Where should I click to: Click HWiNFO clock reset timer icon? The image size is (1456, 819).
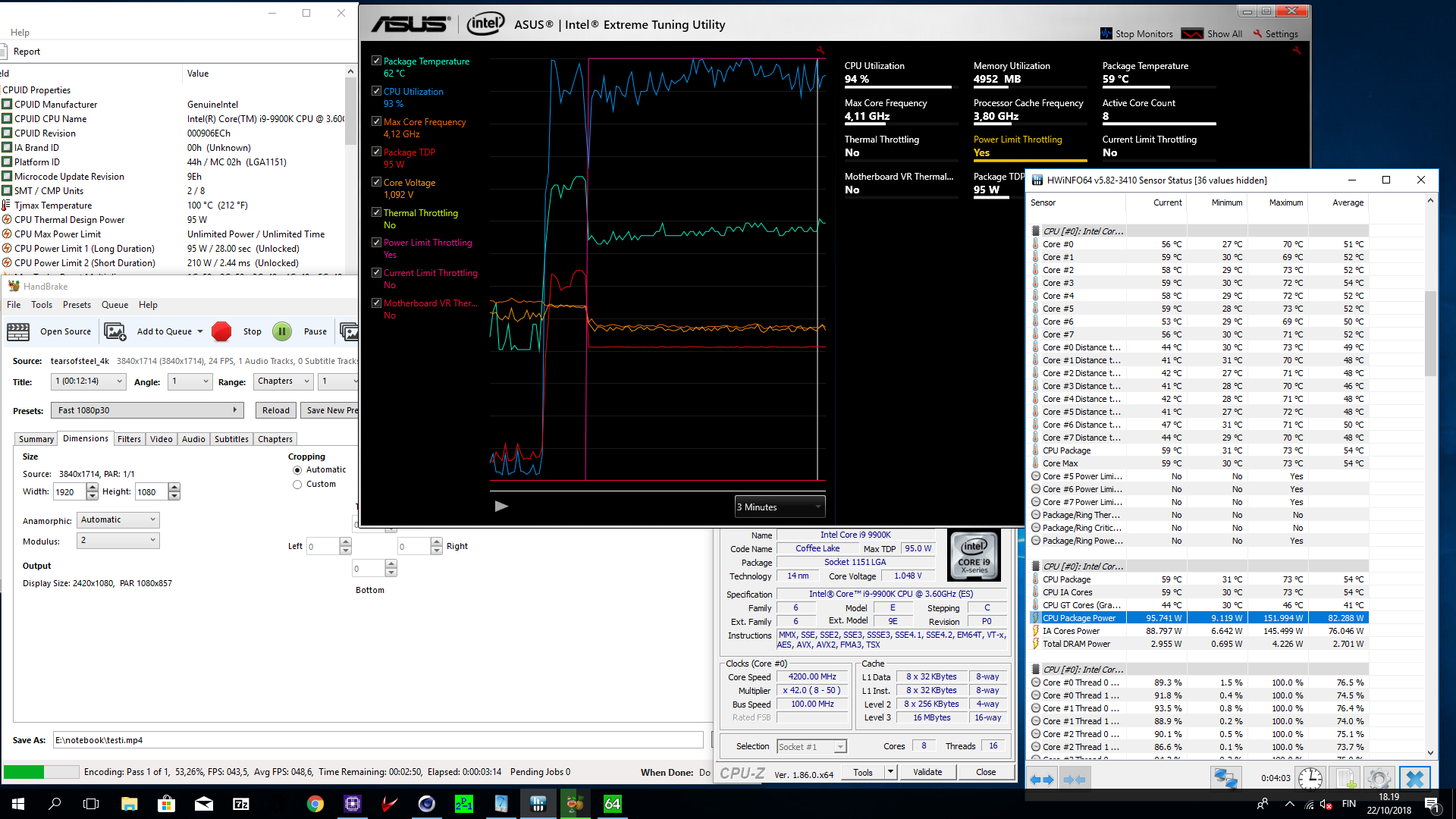pyautogui.click(x=1310, y=779)
